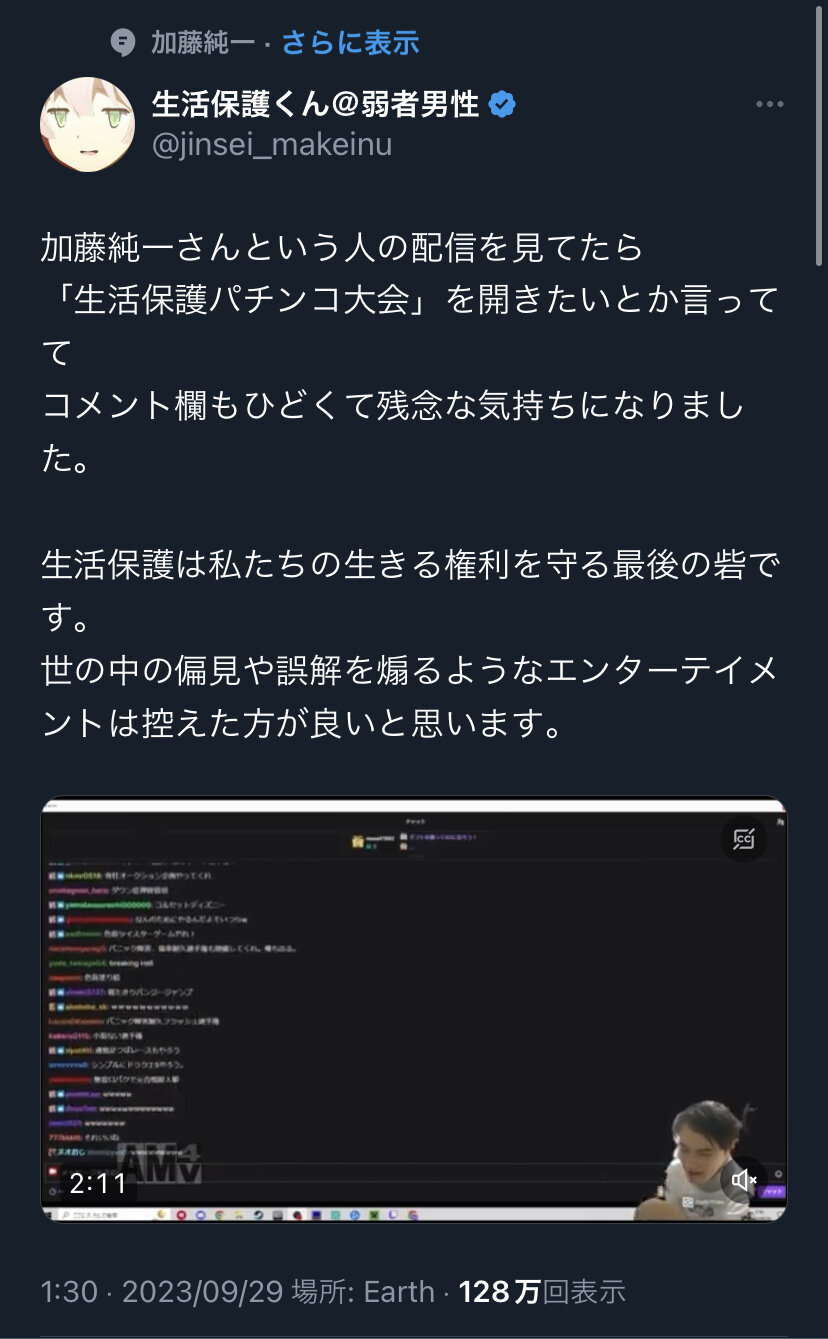
Task: Play the embedded chat stream video
Action: pyautogui.click(x=414, y=1009)
